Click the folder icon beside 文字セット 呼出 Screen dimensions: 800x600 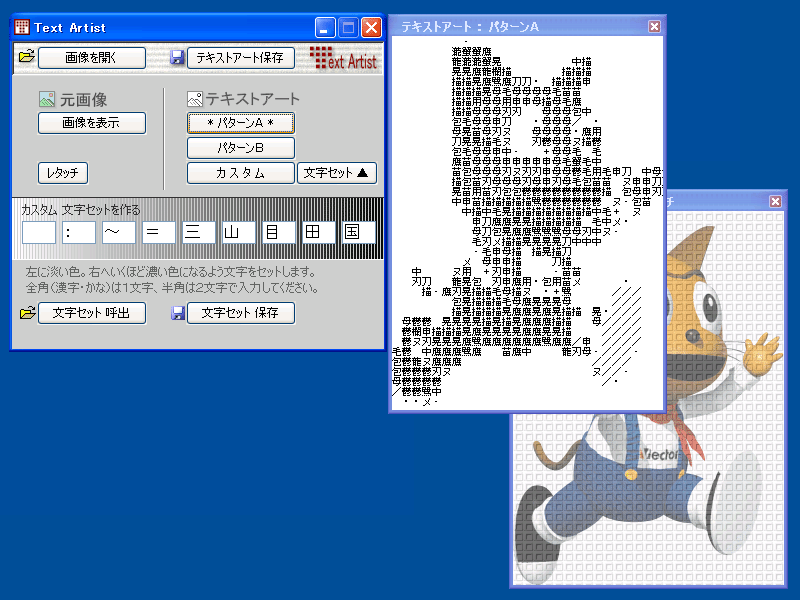click(28, 312)
